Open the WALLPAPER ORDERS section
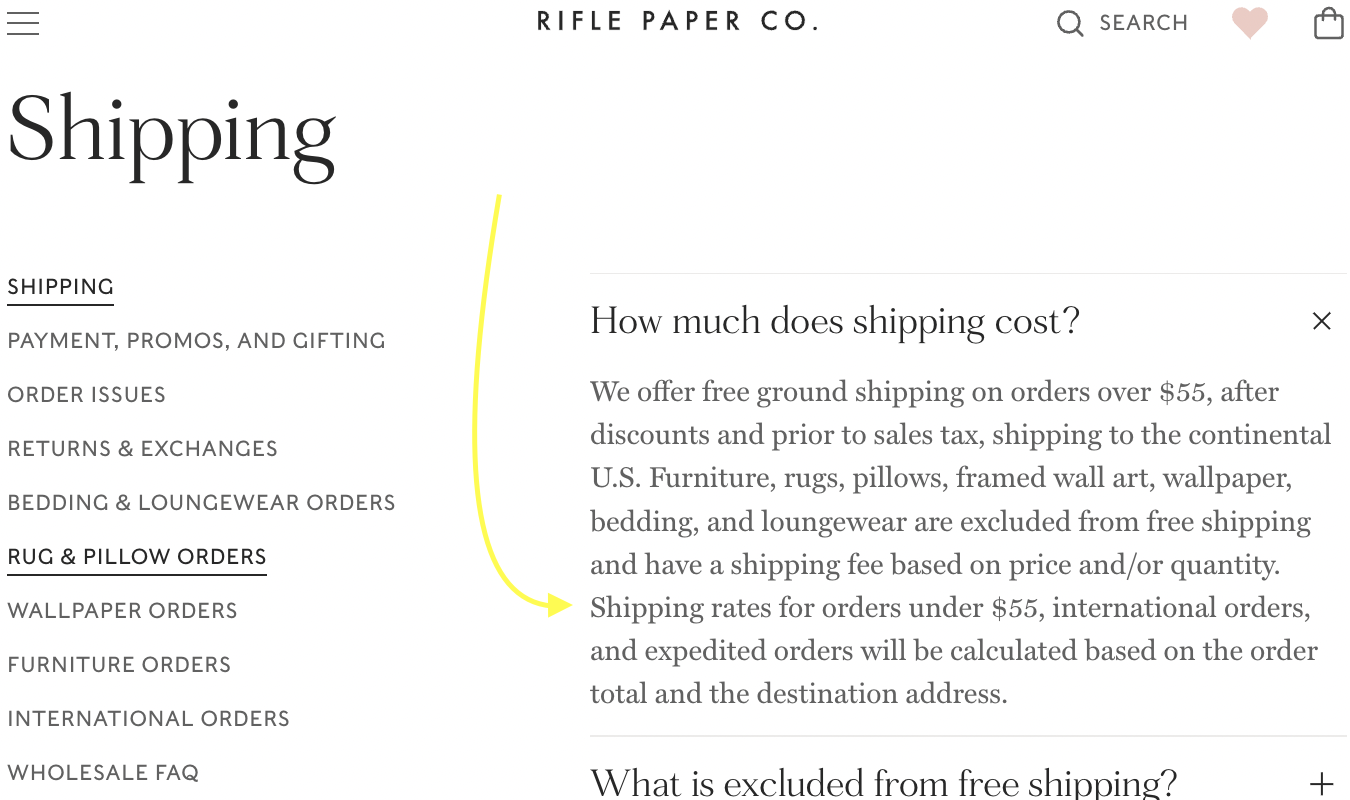Screen dimensions: 1350x800 pyautogui.click(x=122, y=610)
